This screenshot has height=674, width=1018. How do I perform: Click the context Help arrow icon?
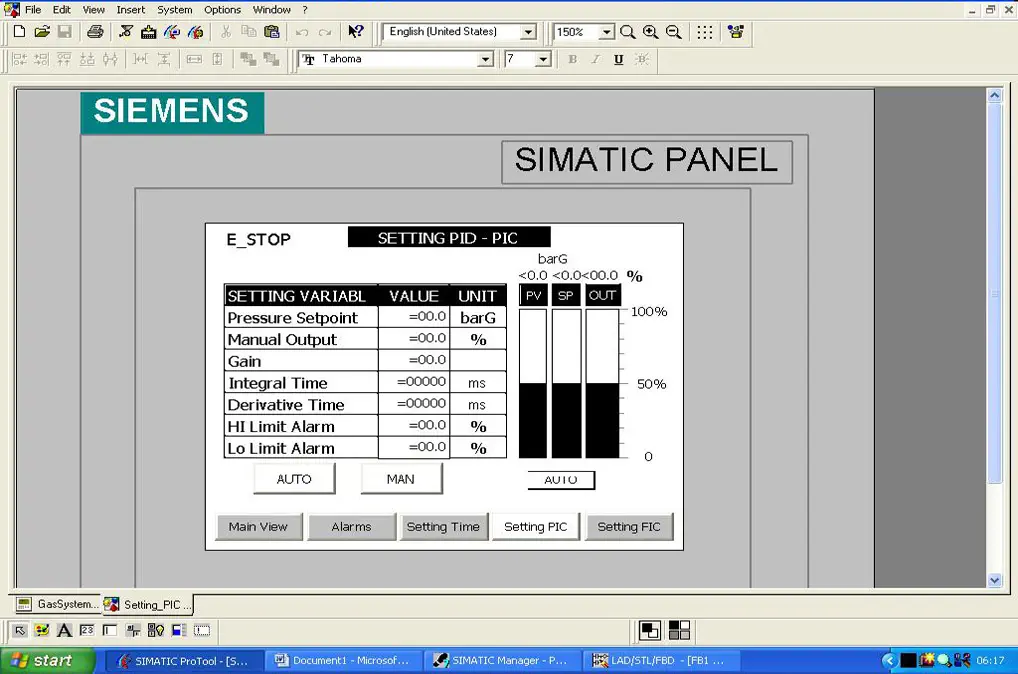point(355,32)
